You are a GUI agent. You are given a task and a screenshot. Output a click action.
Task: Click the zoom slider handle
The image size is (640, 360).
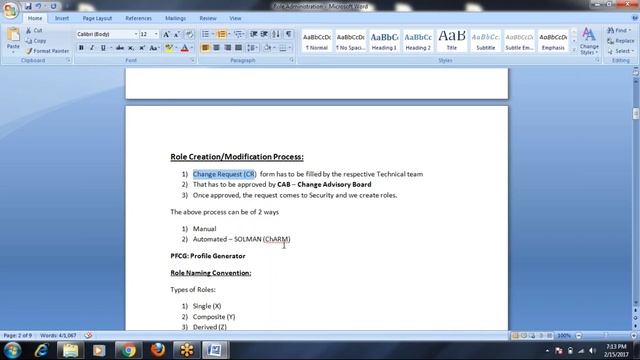(606, 336)
